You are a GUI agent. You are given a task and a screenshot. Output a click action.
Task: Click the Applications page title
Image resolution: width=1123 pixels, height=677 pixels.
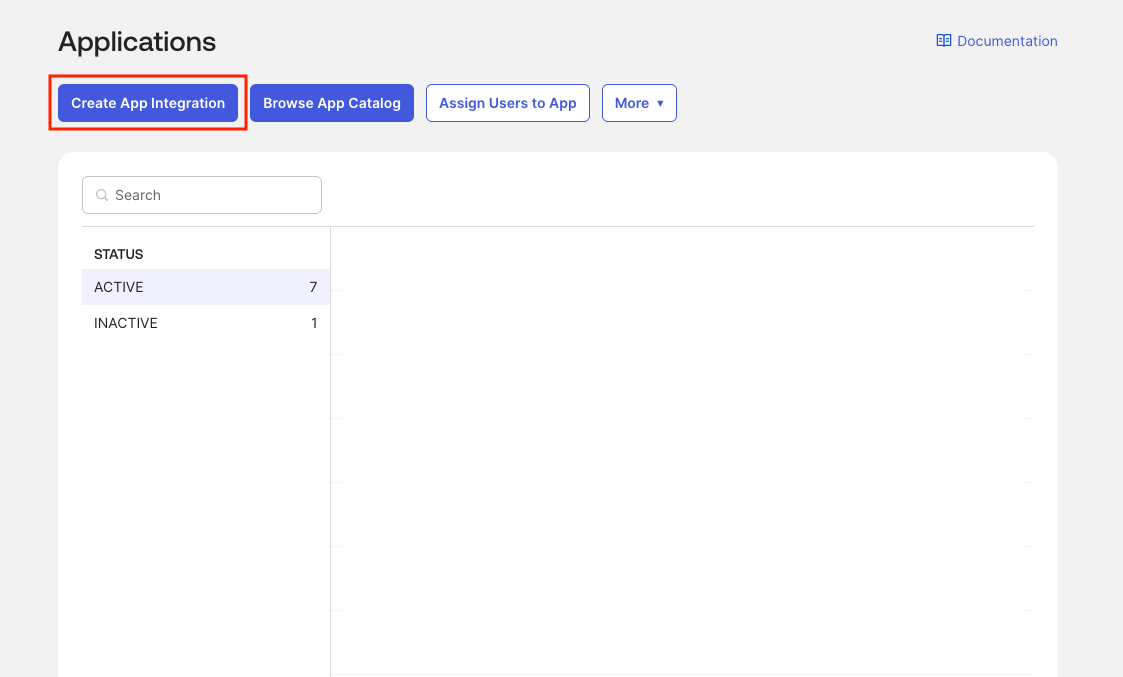click(137, 42)
